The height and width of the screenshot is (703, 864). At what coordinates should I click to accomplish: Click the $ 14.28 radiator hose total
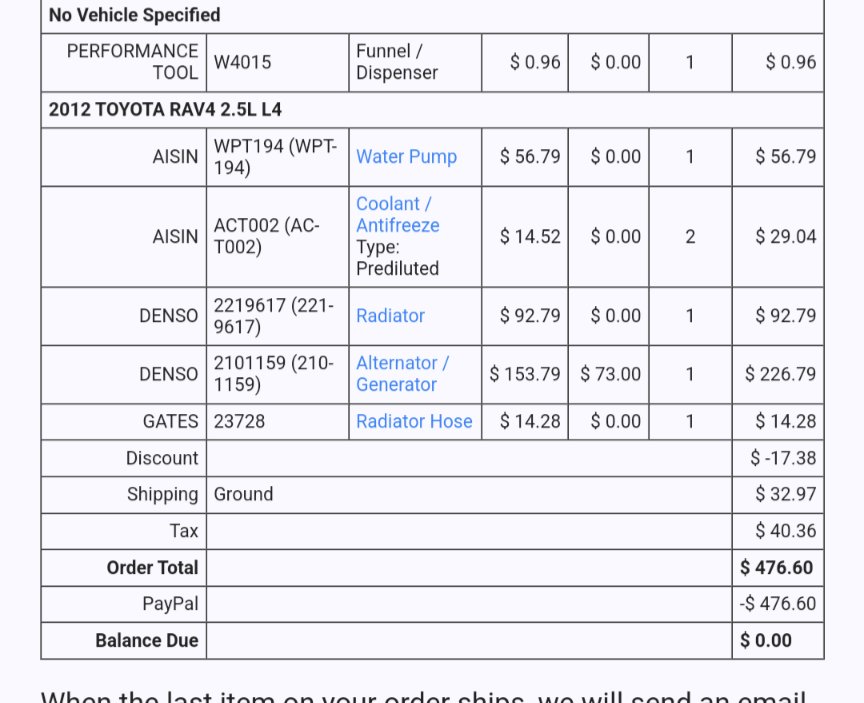786,421
